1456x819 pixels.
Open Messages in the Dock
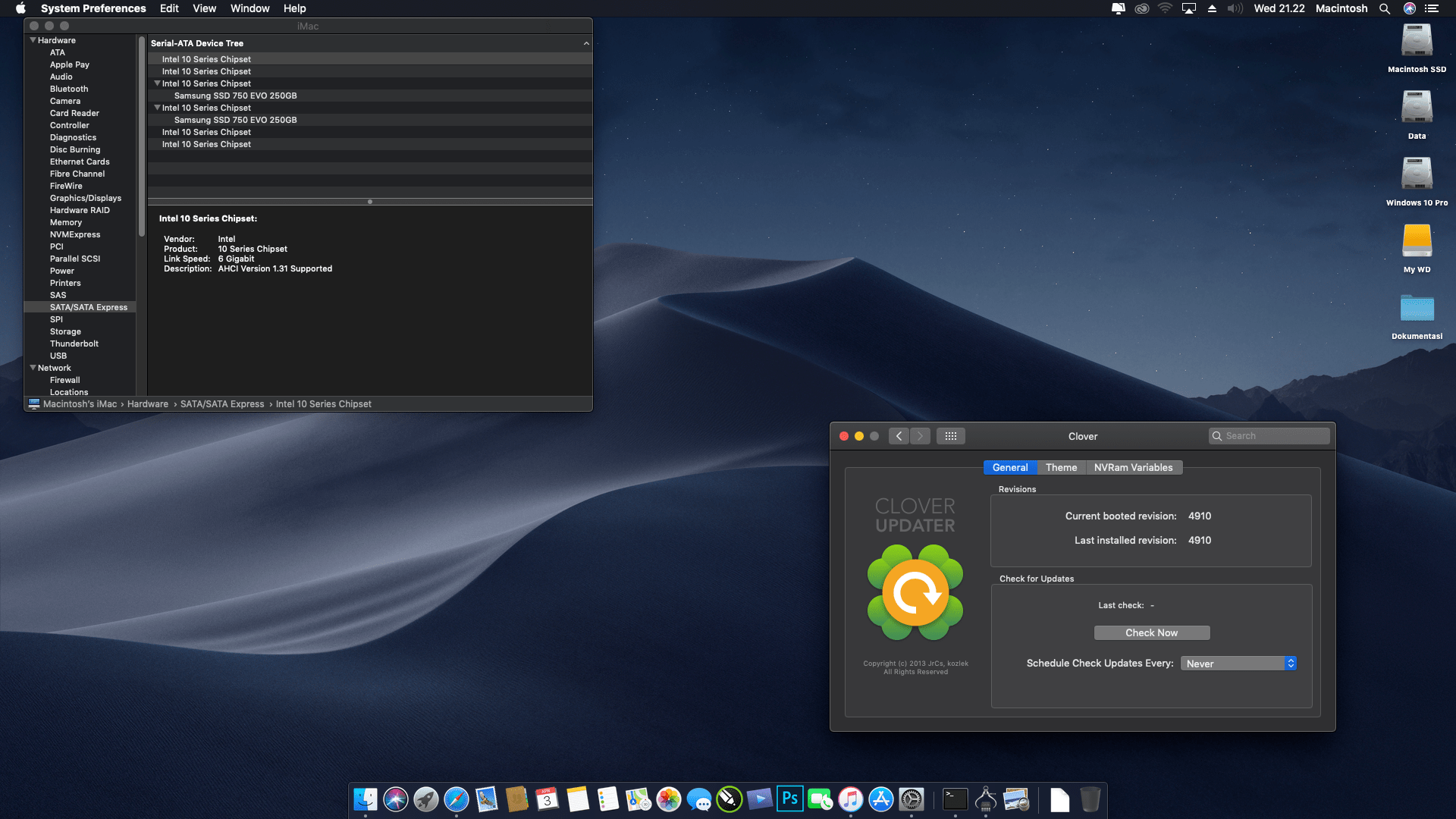698,799
